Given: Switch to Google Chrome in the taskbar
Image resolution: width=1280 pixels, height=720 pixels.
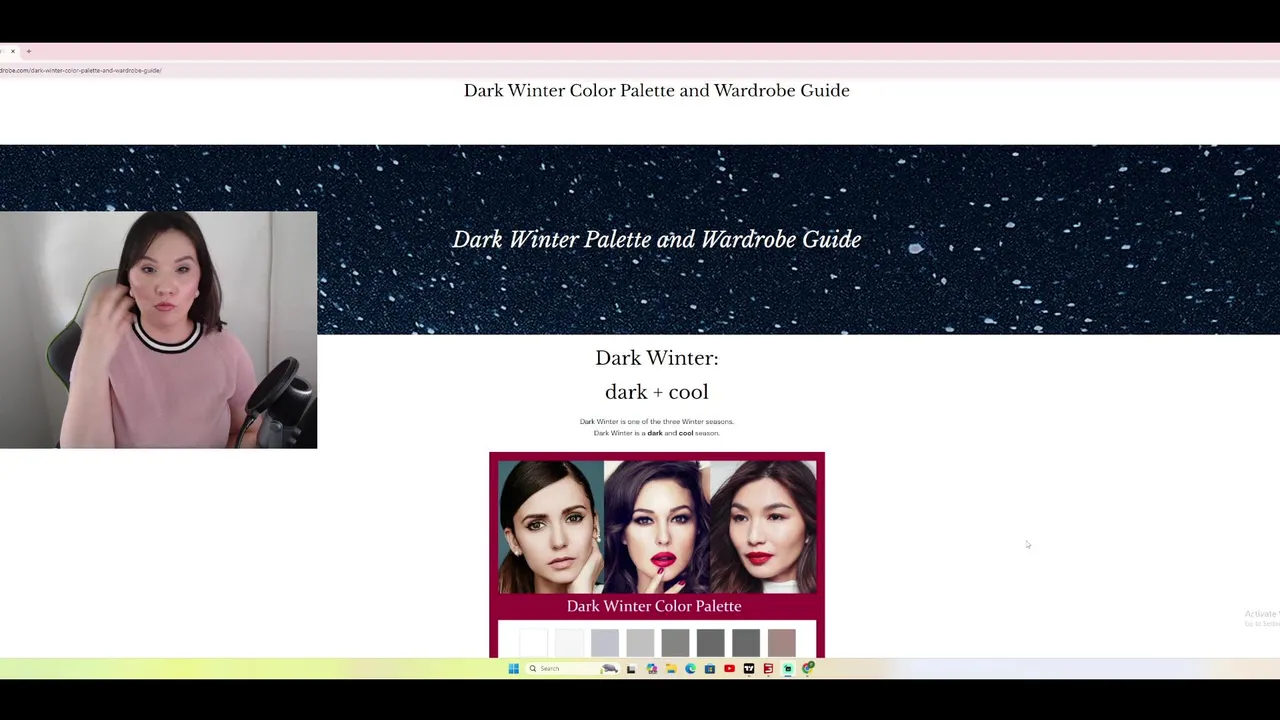Looking at the screenshot, I should [x=807, y=668].
